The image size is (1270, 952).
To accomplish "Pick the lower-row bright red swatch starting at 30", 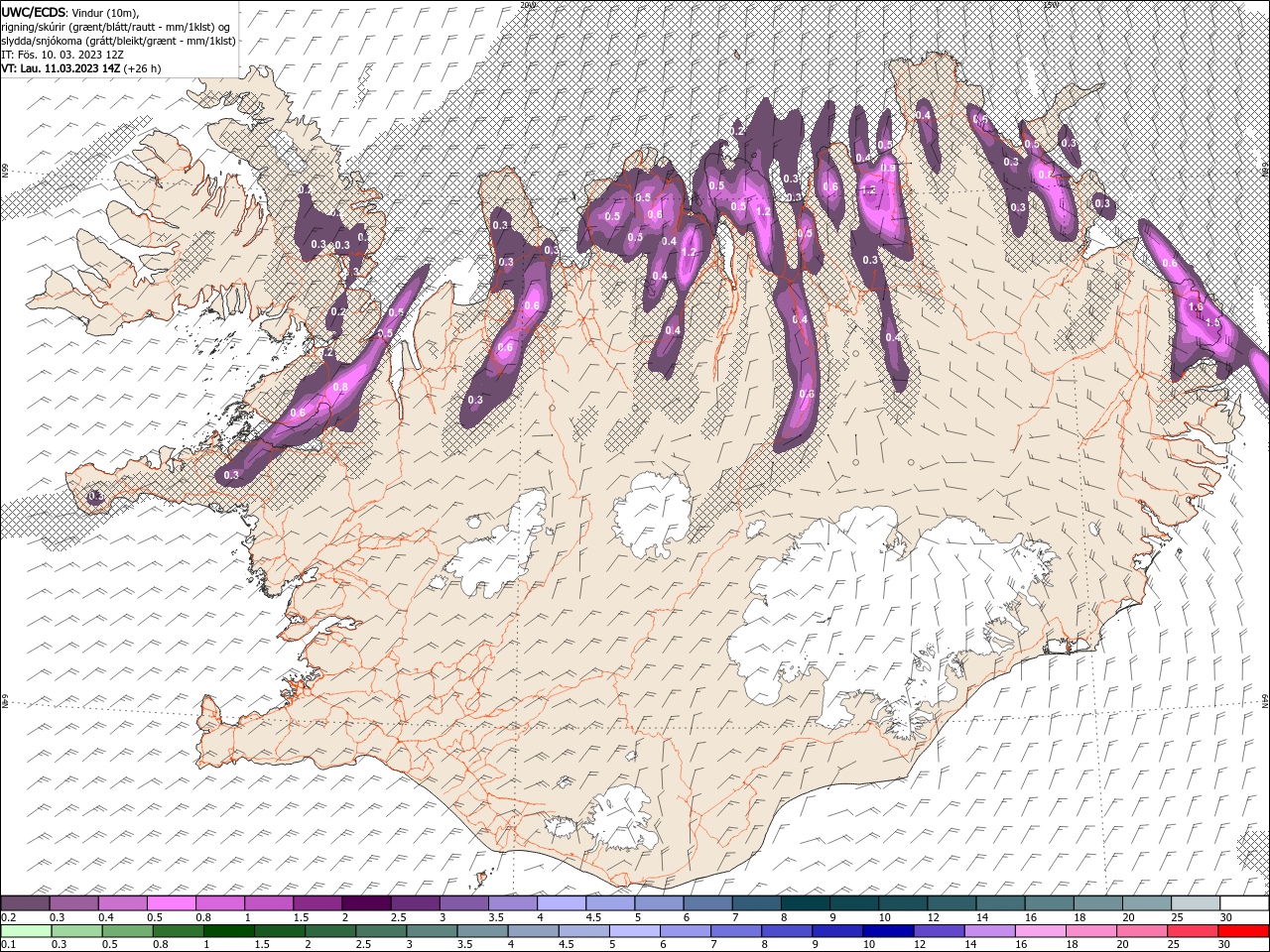I will tap(1242, 931).
